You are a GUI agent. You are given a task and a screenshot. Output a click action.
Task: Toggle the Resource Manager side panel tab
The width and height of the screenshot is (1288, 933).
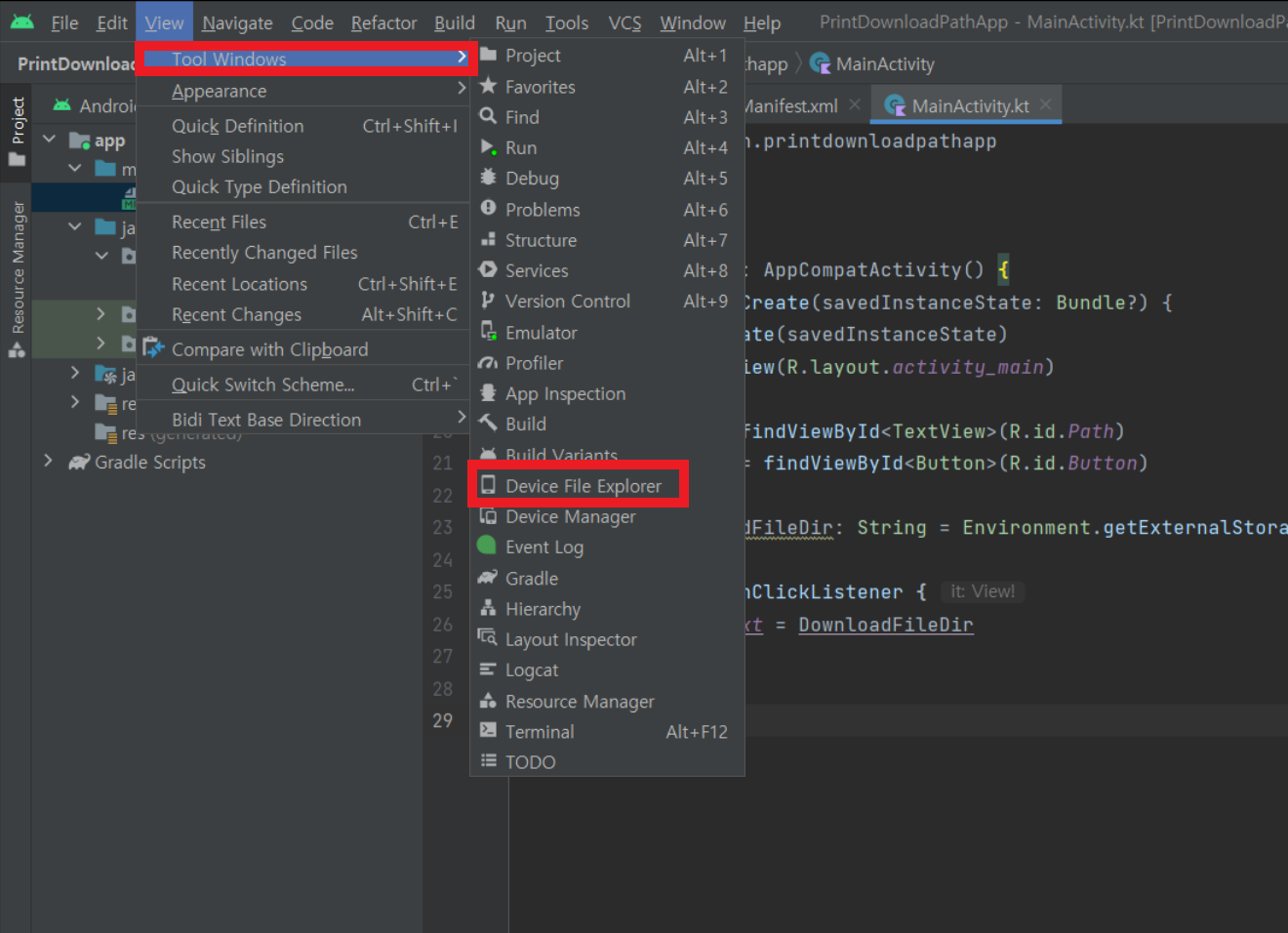[17, 278]
